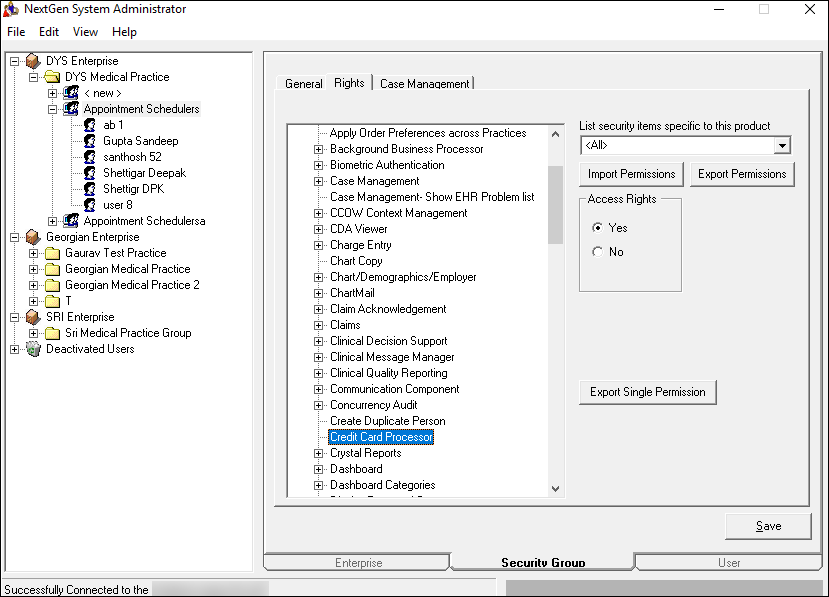Click the Import Permissions button
This screenshot has width=829, height=597.
pos(631,174)
